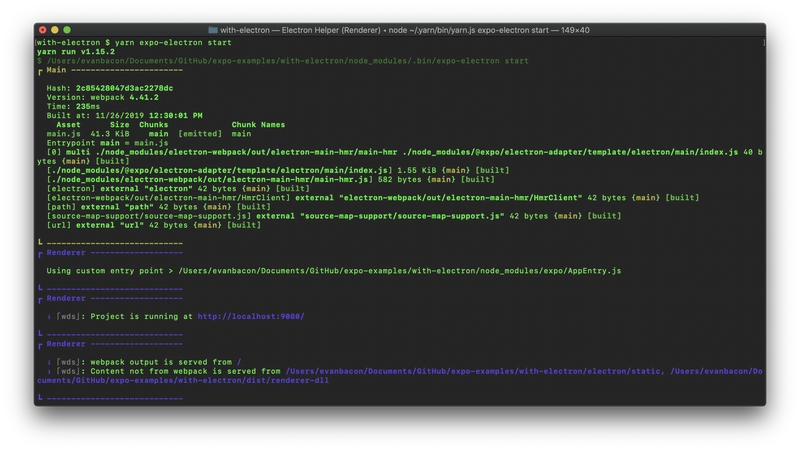The image size is (800, 451).
Task: Click the 'webpack output is served from' line
Action: pyautogui.click(x=144, y=362)
